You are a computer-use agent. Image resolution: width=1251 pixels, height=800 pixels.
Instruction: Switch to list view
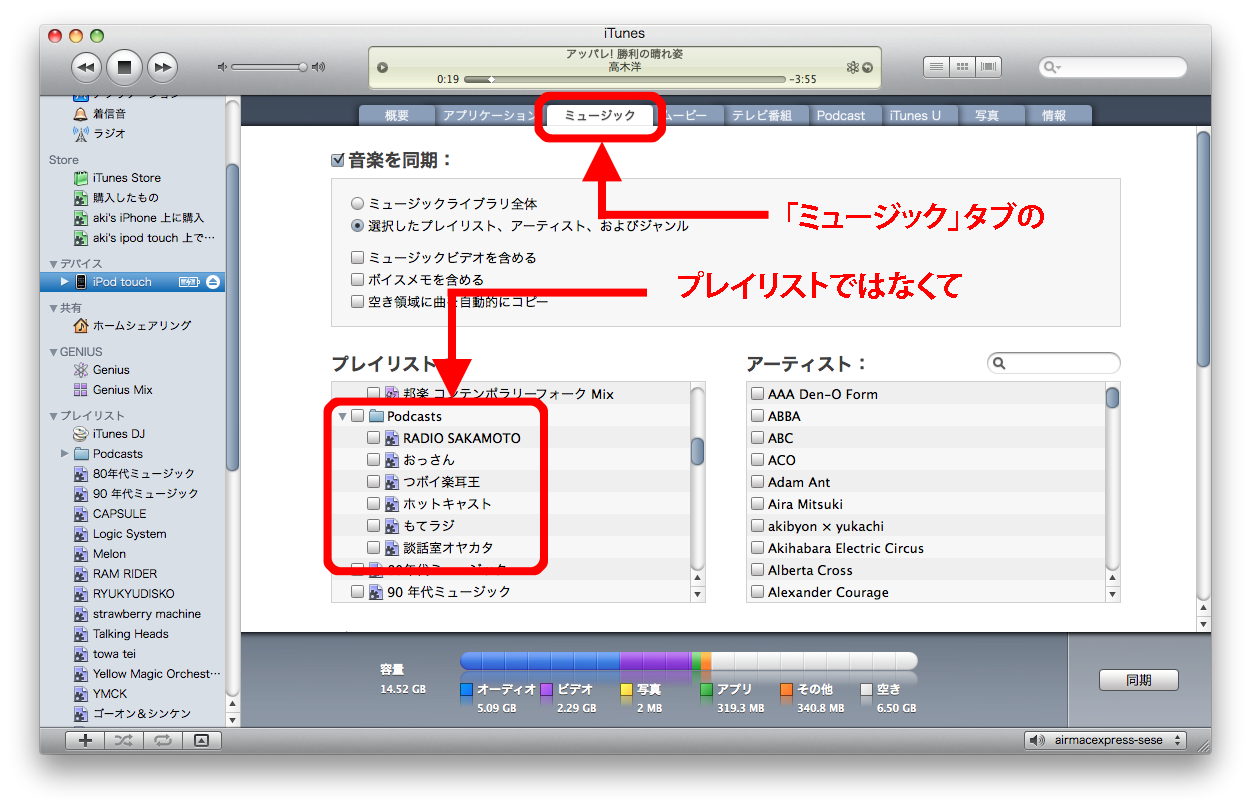tap(936, 67)
